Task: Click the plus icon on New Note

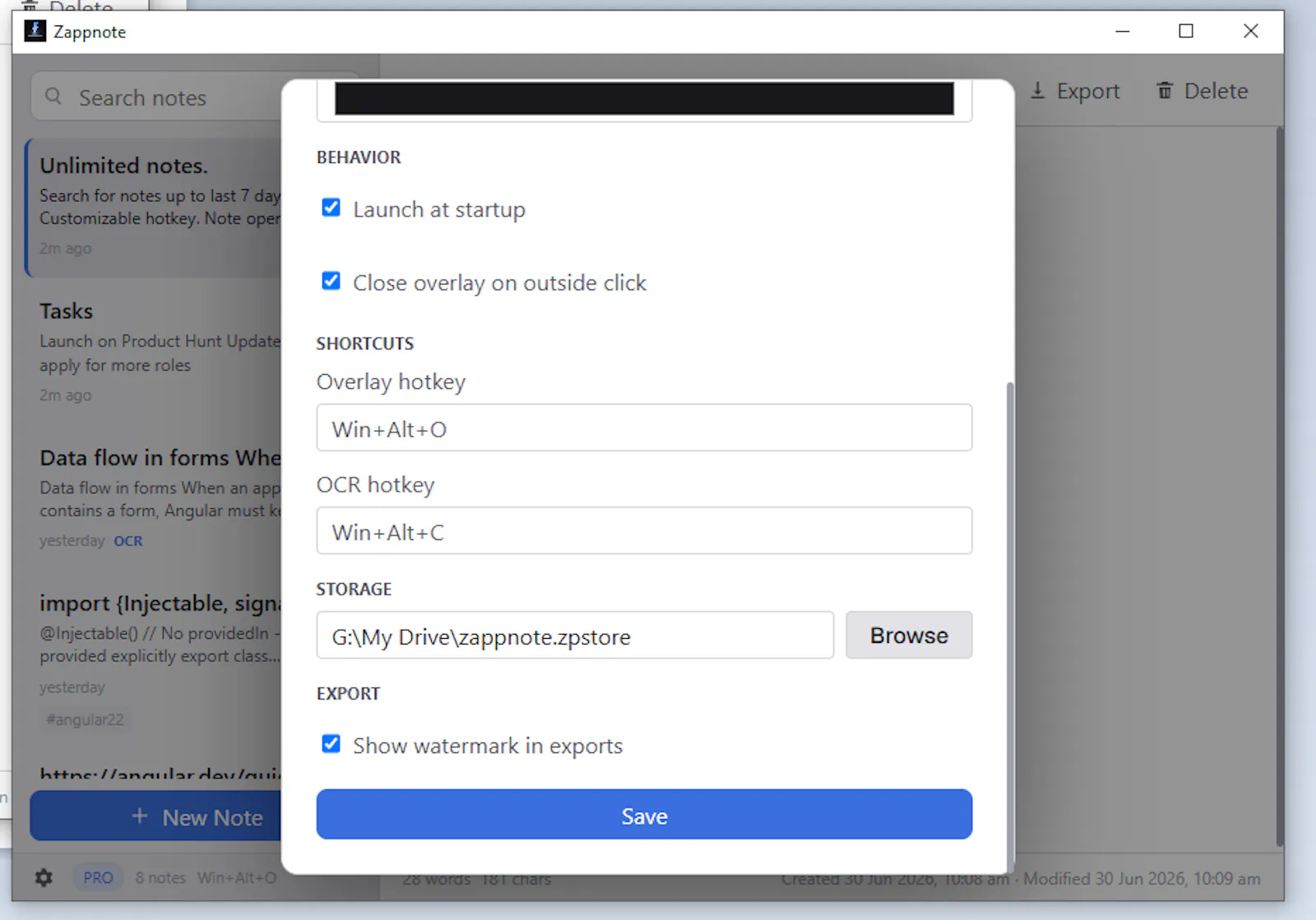Action: (x=140, y=816)
